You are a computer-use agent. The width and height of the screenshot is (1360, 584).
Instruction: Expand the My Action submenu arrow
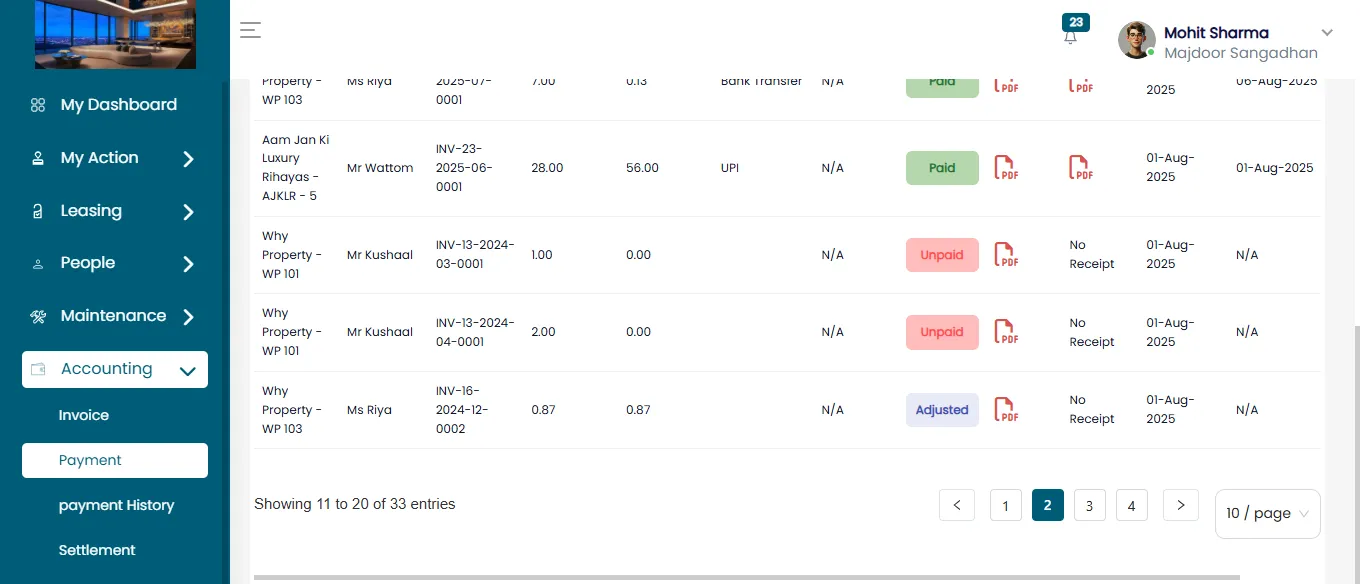[188, 159]
